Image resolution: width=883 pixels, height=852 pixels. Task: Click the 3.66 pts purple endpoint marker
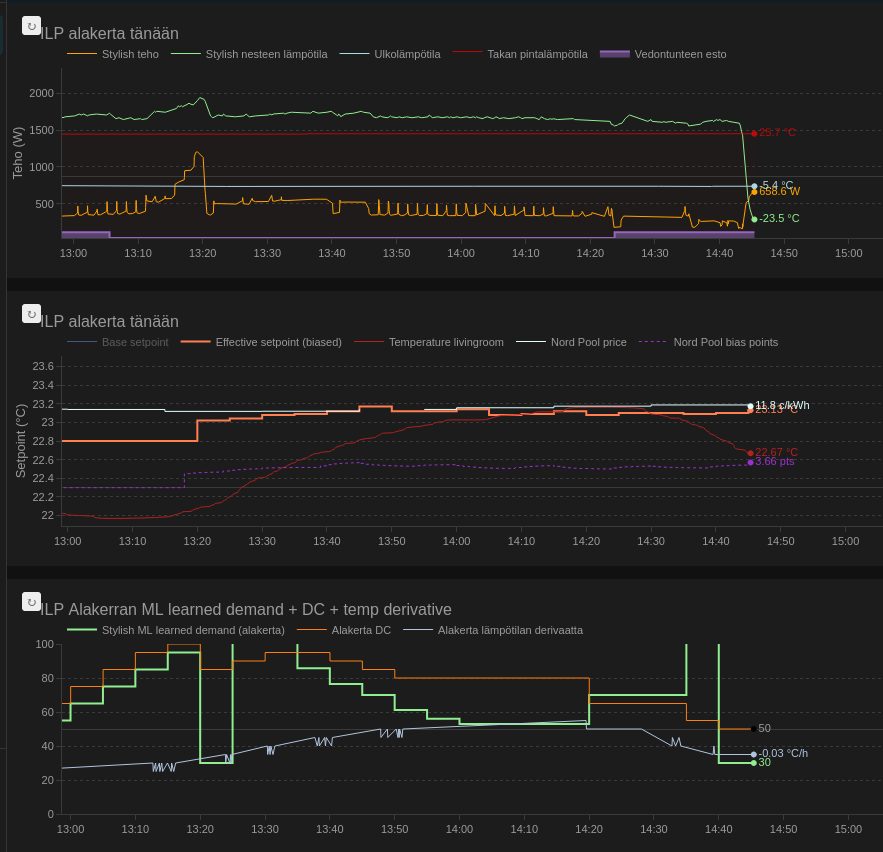[x=750, y=462]
